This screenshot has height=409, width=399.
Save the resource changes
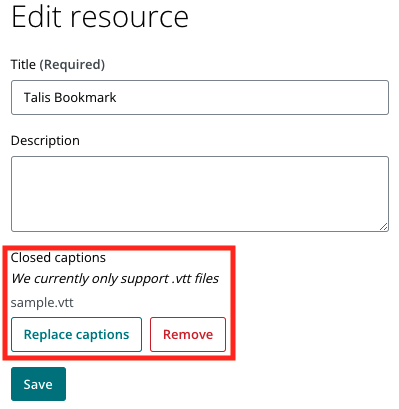tap(38, 384)
